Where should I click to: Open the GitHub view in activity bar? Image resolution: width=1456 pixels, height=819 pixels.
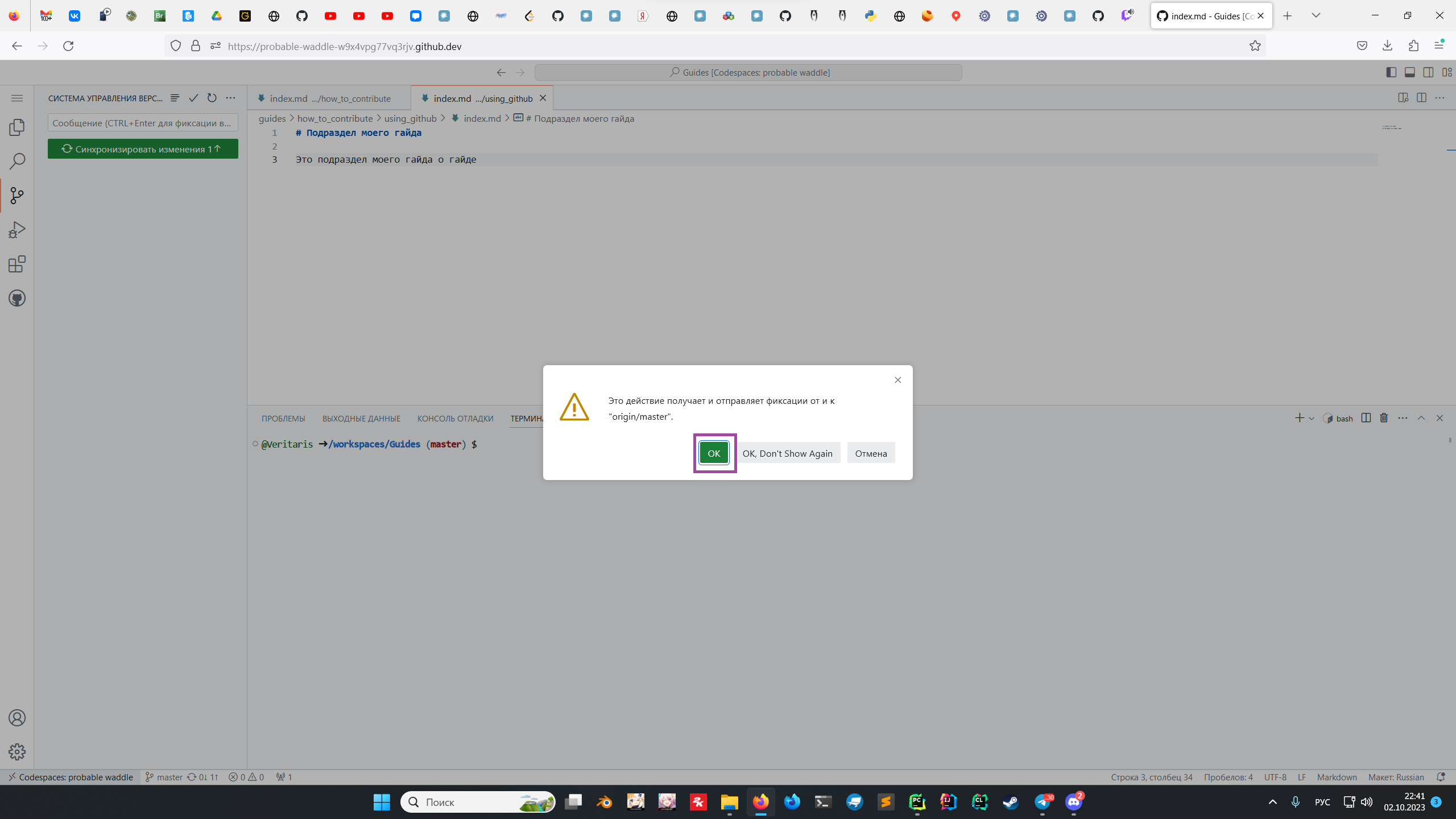pyautogui.click(x=17, y=298)
